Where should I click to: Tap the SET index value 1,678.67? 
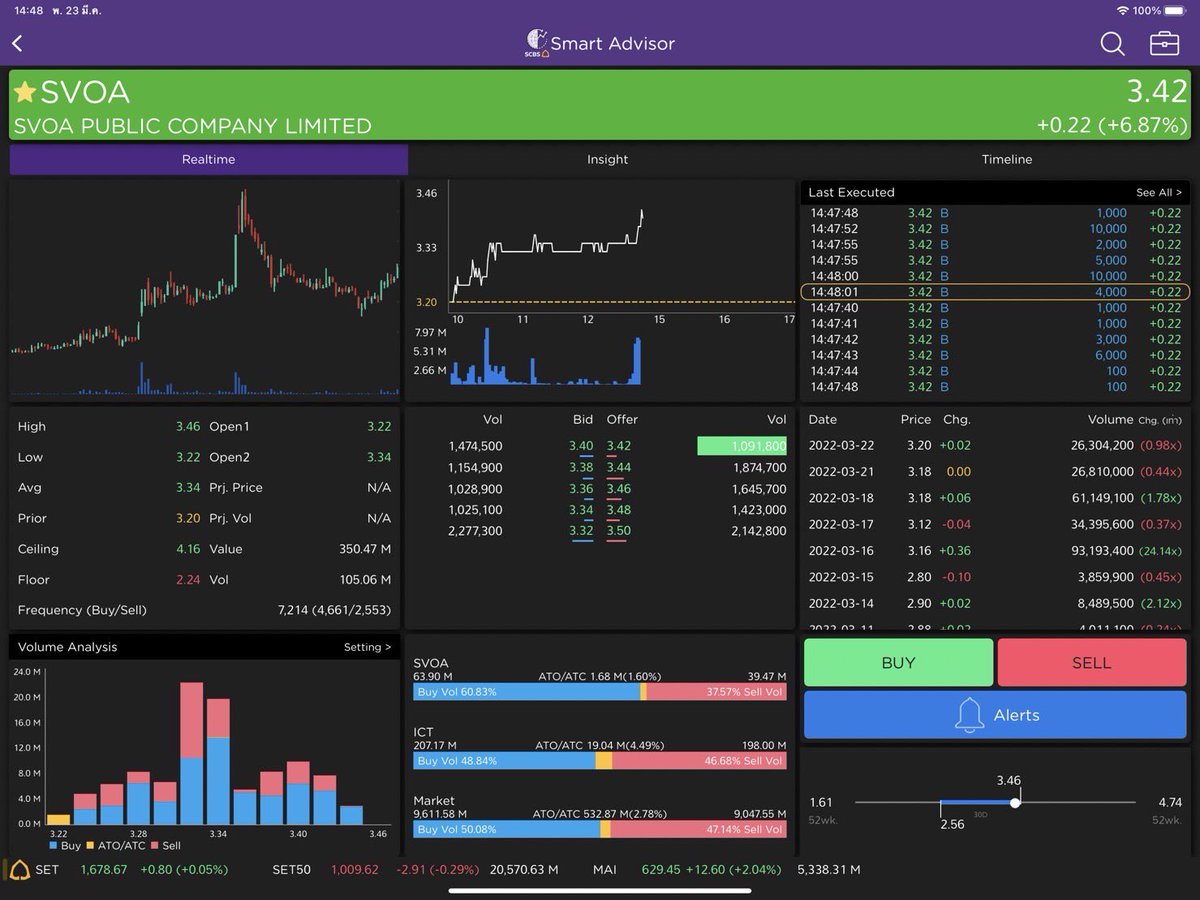(x=104, y=869)
